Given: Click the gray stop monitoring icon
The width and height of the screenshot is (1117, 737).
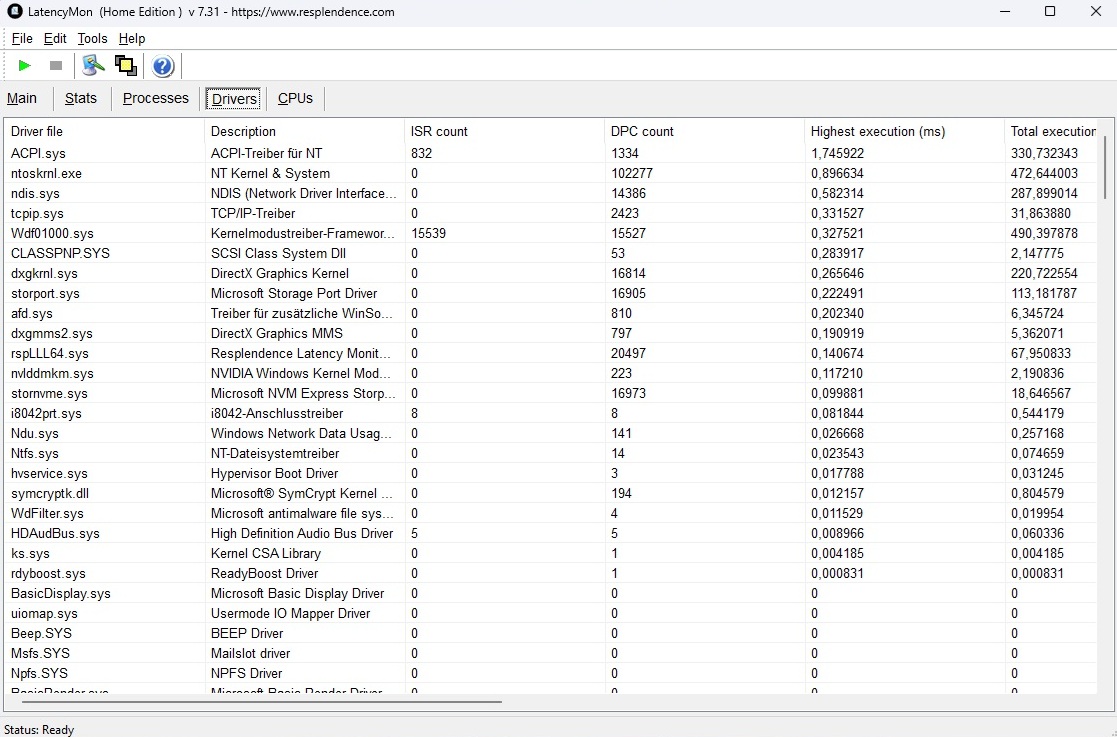Looking at the screenshot, I should [56, 66].
